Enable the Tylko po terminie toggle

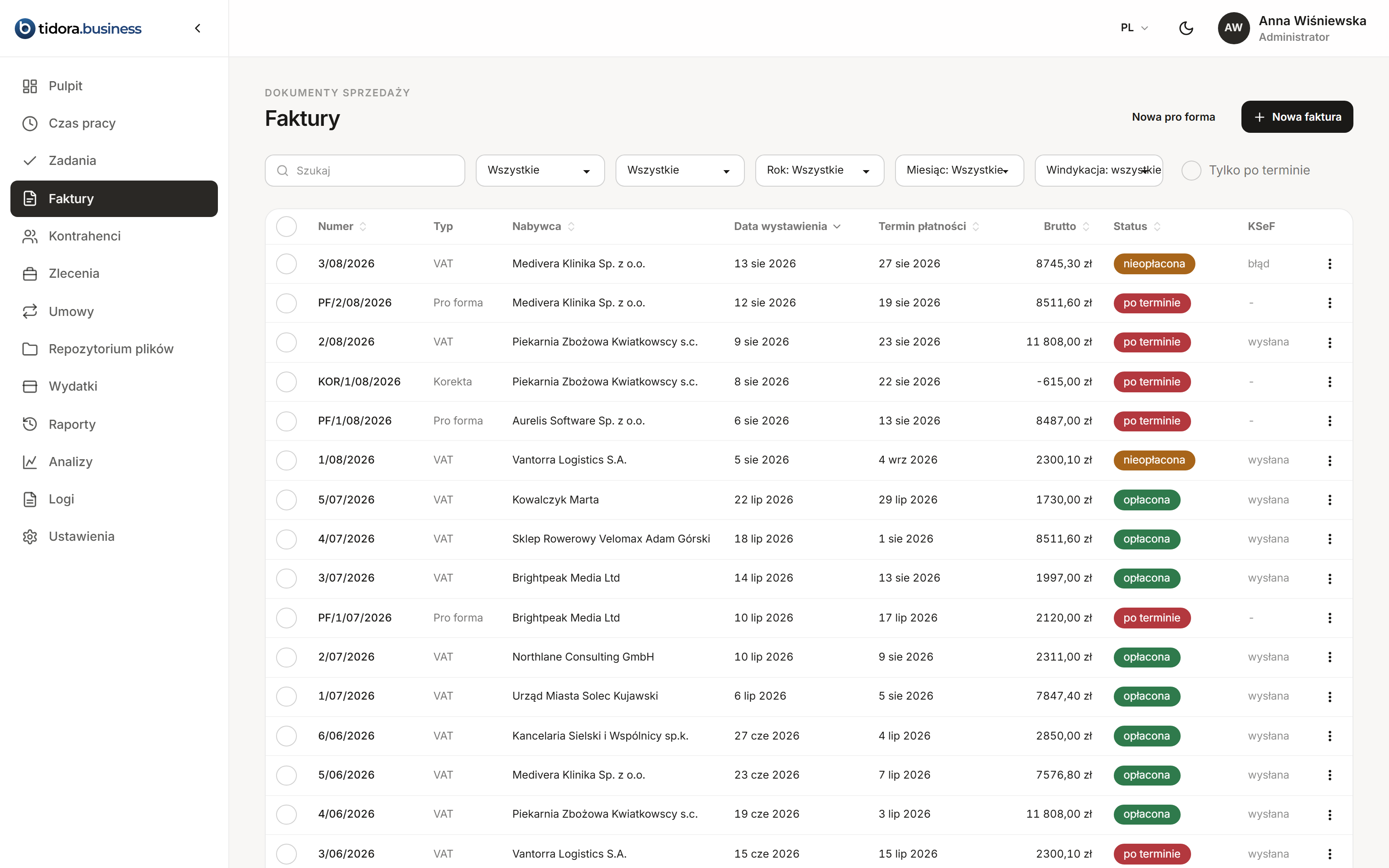1191,171
